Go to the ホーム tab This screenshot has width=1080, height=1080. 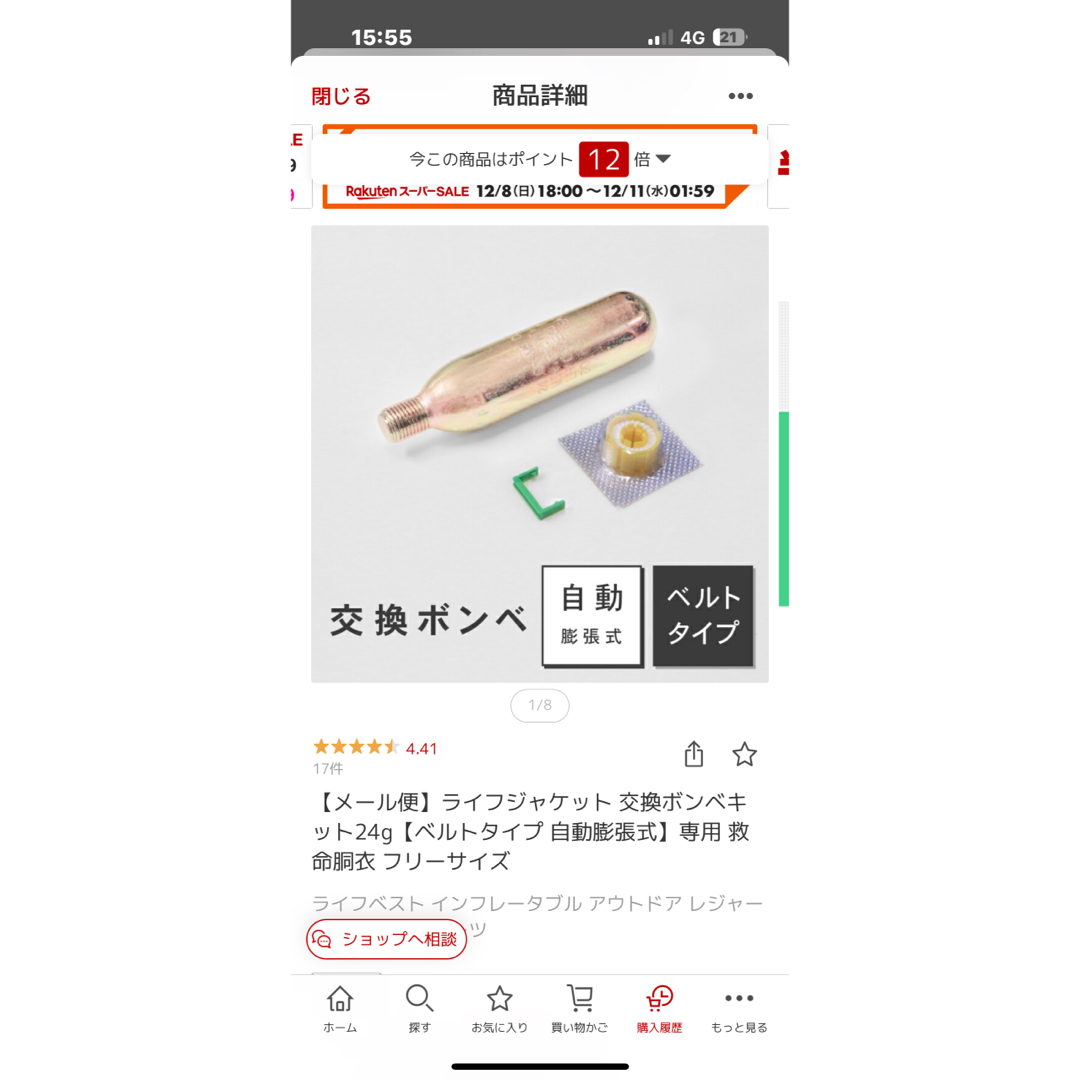pos(340,1009)
